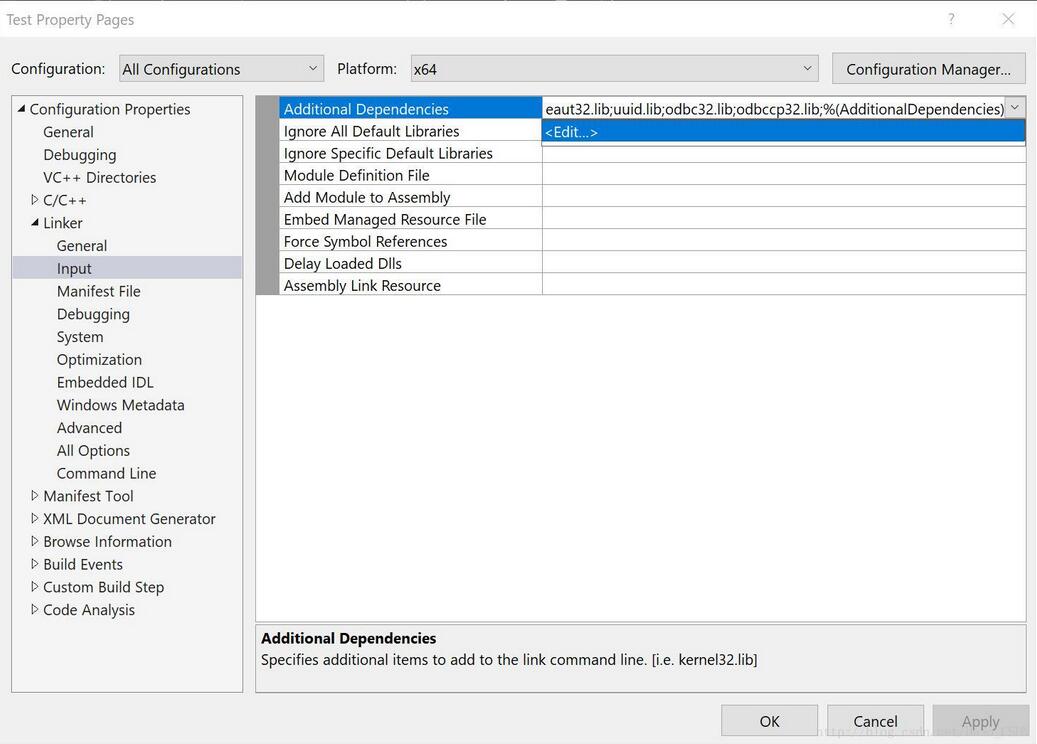Select the System item
The width and height of the screenshot is (1037, 744).
[x=80, y=337]
